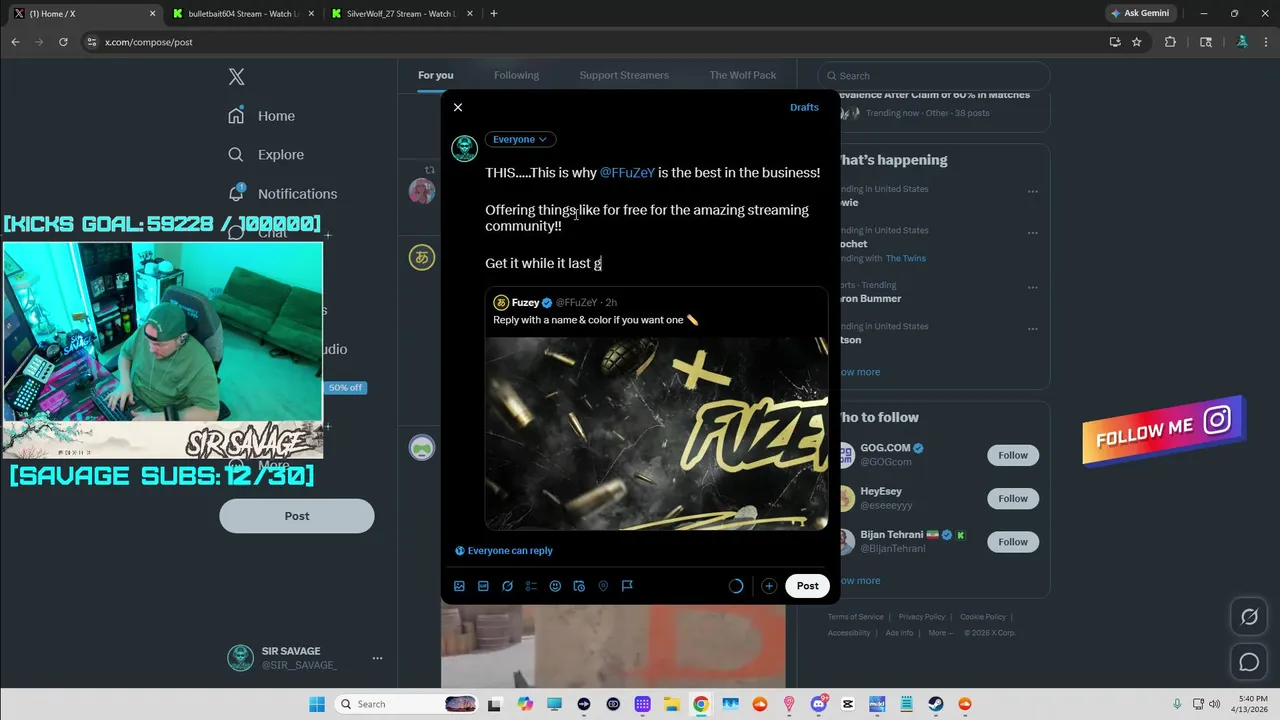This screenshot has width=1280, height=720.
Task: Open CapCut from taskbar
Action: 848,704
